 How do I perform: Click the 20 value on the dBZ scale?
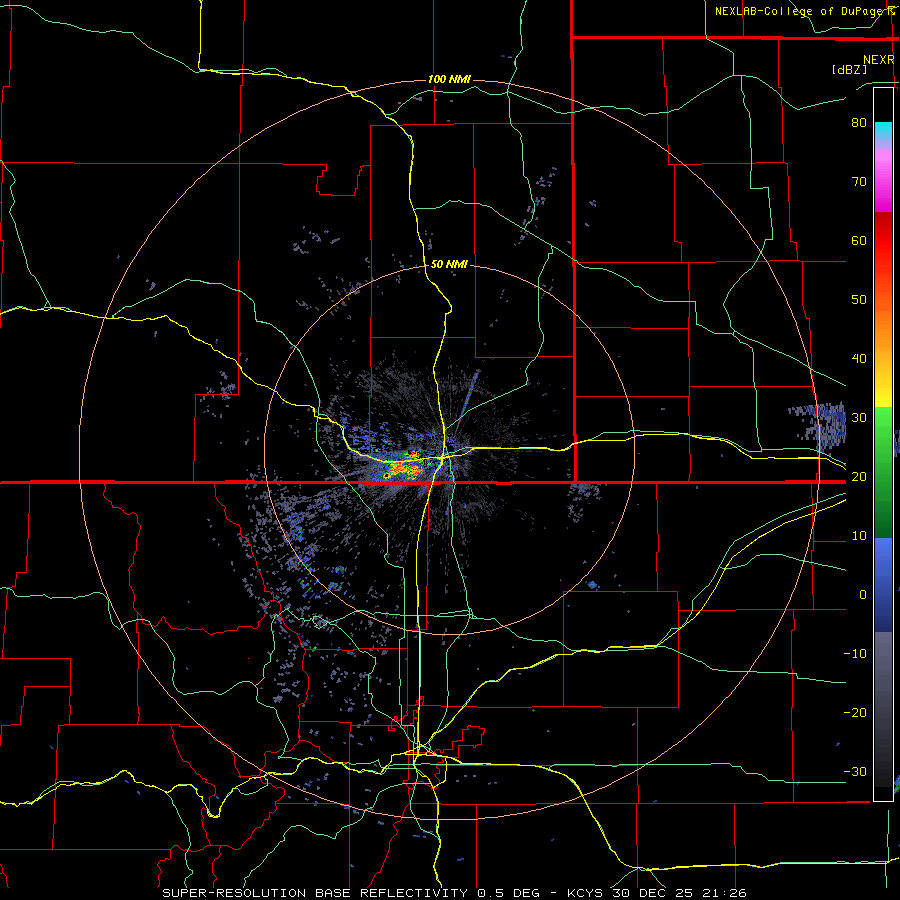coord(859,476)
